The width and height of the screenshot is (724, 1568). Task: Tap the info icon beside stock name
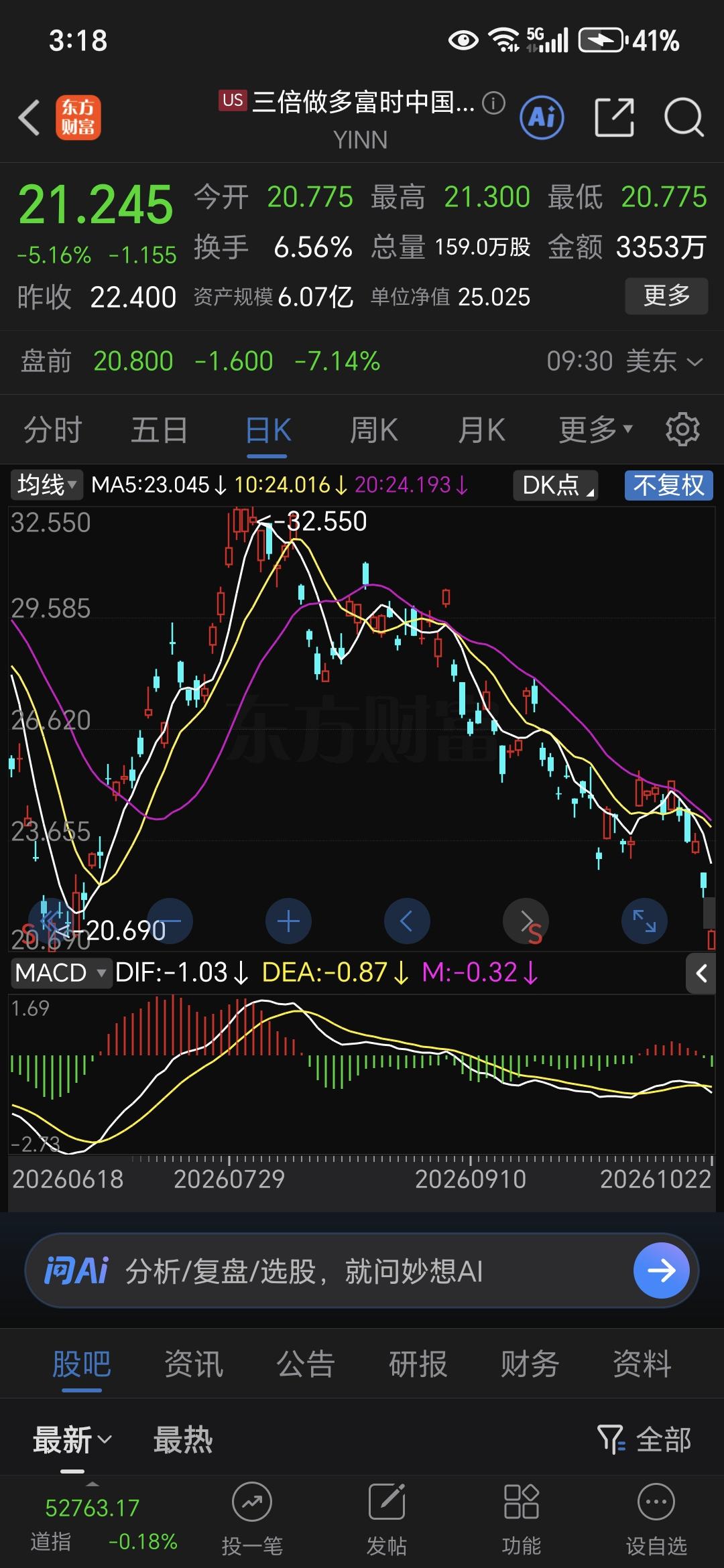pos(493,103)
